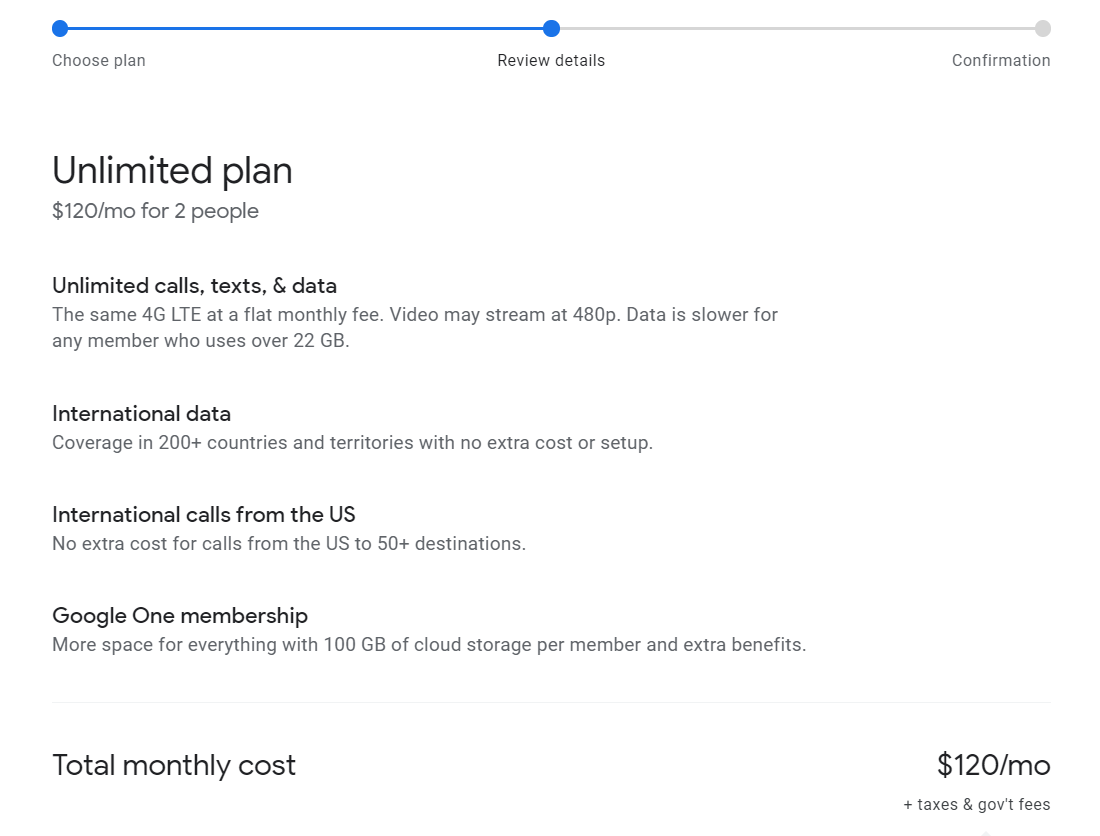The width and height of the screenshot is (1100, 836).
Task: Open the Confirmation step
Action: [1001, 60]
